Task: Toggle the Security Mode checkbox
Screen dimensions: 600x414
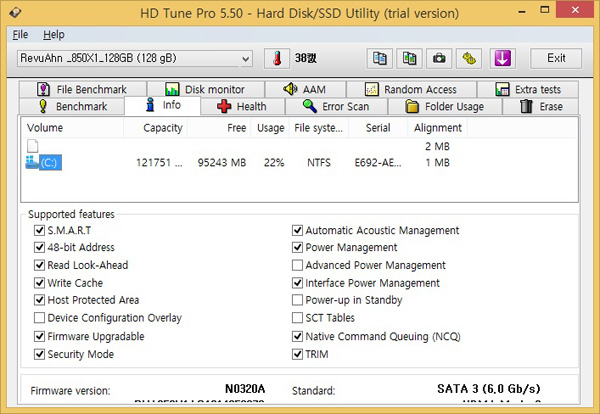Action: (x=39, y=354)
